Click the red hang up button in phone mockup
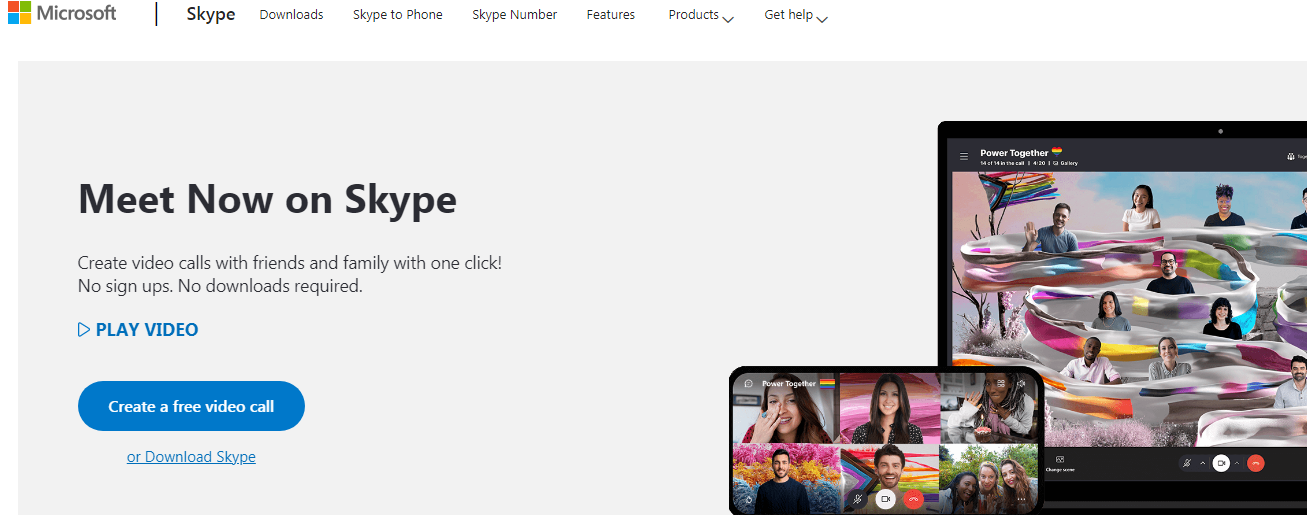Image resolution: width=1307 pixels, height=515 pixels. tap(913, 498)
